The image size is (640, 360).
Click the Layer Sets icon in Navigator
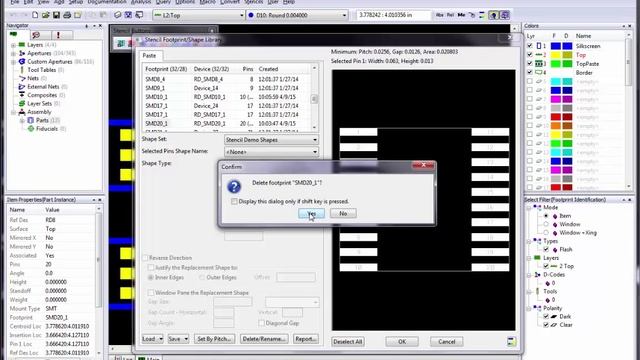coord(22,104)
